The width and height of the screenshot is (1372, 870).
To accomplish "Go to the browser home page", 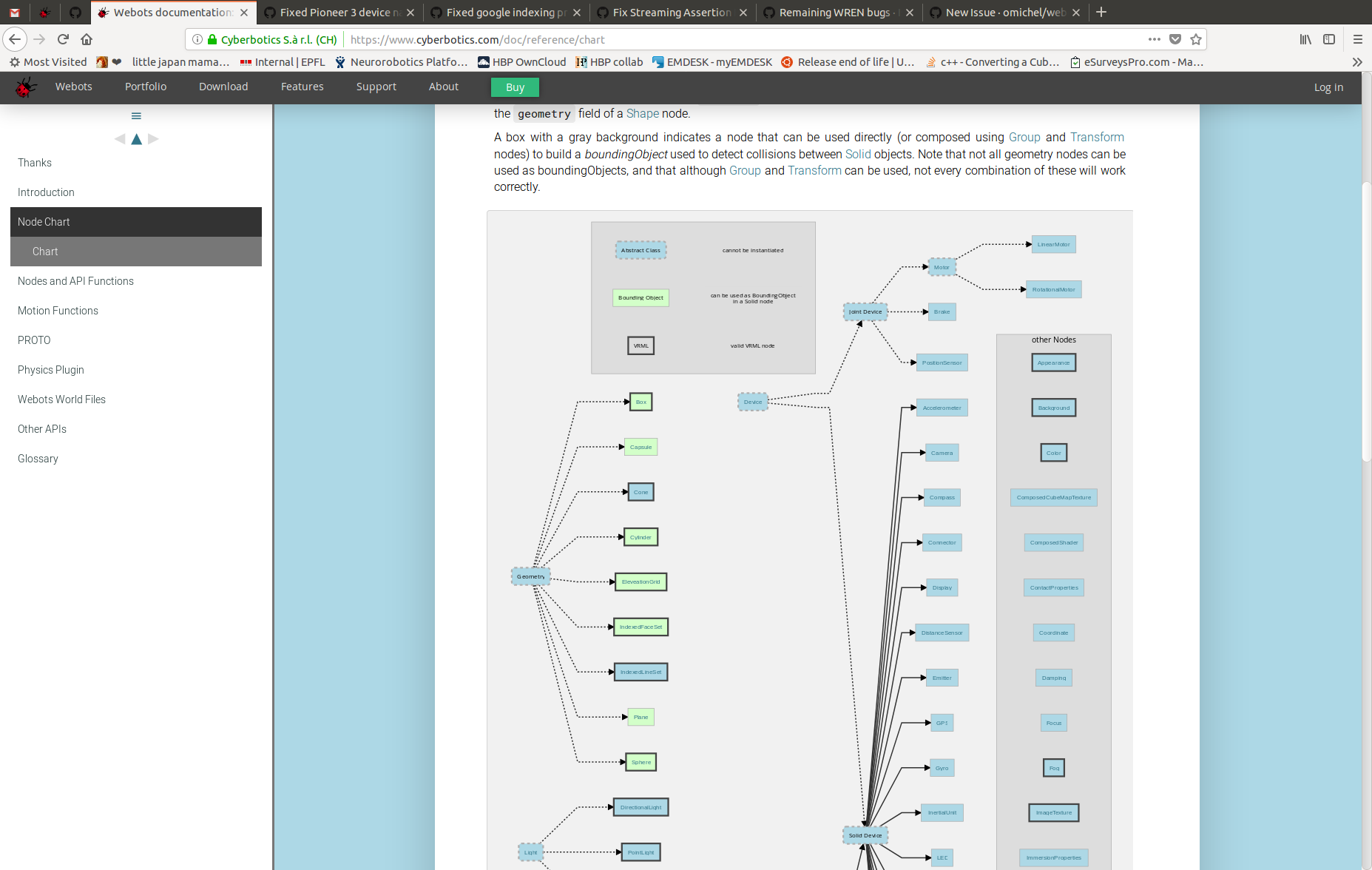I will pos(87,39).
